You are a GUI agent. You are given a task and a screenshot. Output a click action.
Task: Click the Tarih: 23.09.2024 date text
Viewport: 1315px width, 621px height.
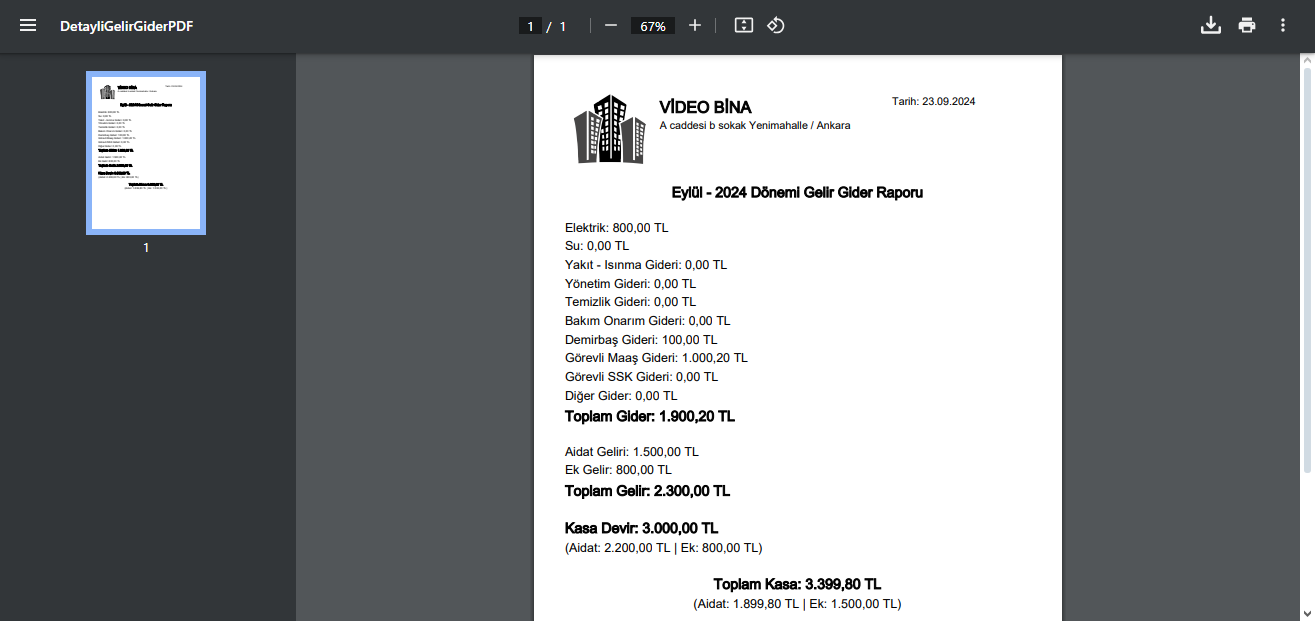pyautogui.click(x=933, y=102)
